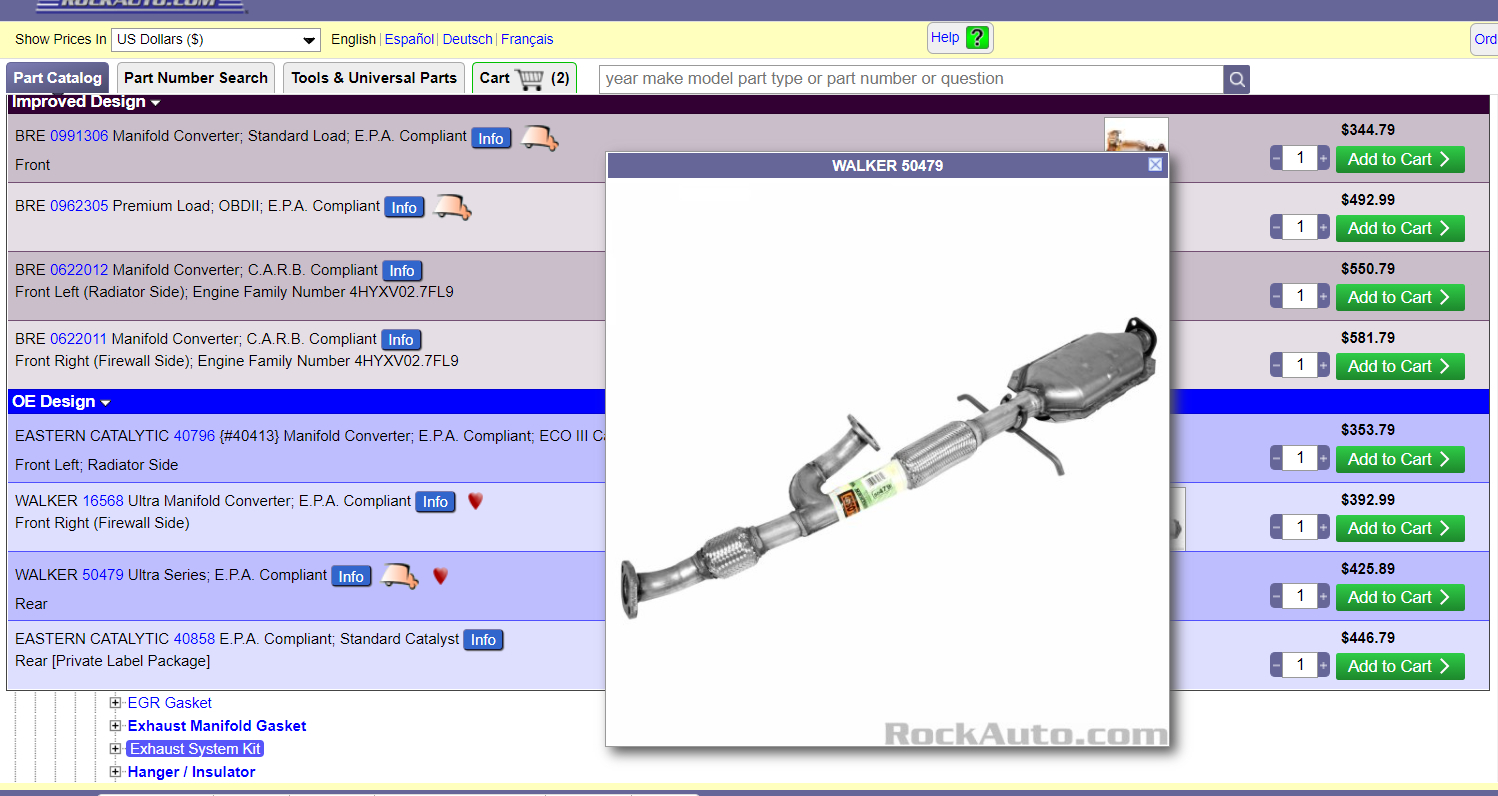Add the $425.89 part to cart
Screen dimensions: 1498x796
point(1400,597)
